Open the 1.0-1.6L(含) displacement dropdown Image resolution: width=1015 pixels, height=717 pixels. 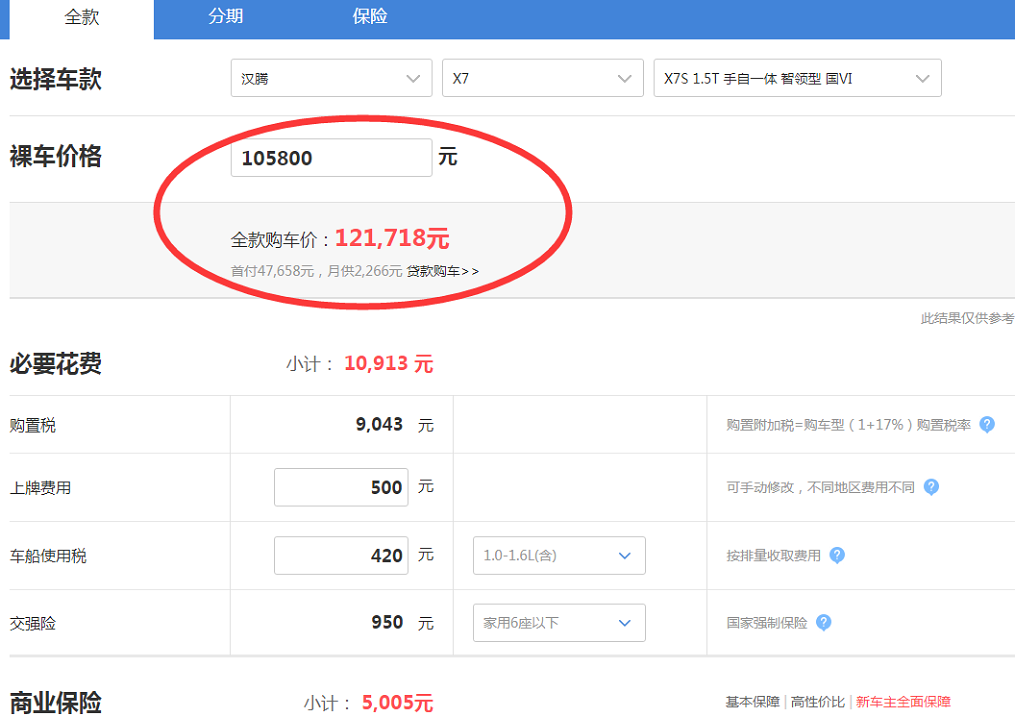click(559, 555)
